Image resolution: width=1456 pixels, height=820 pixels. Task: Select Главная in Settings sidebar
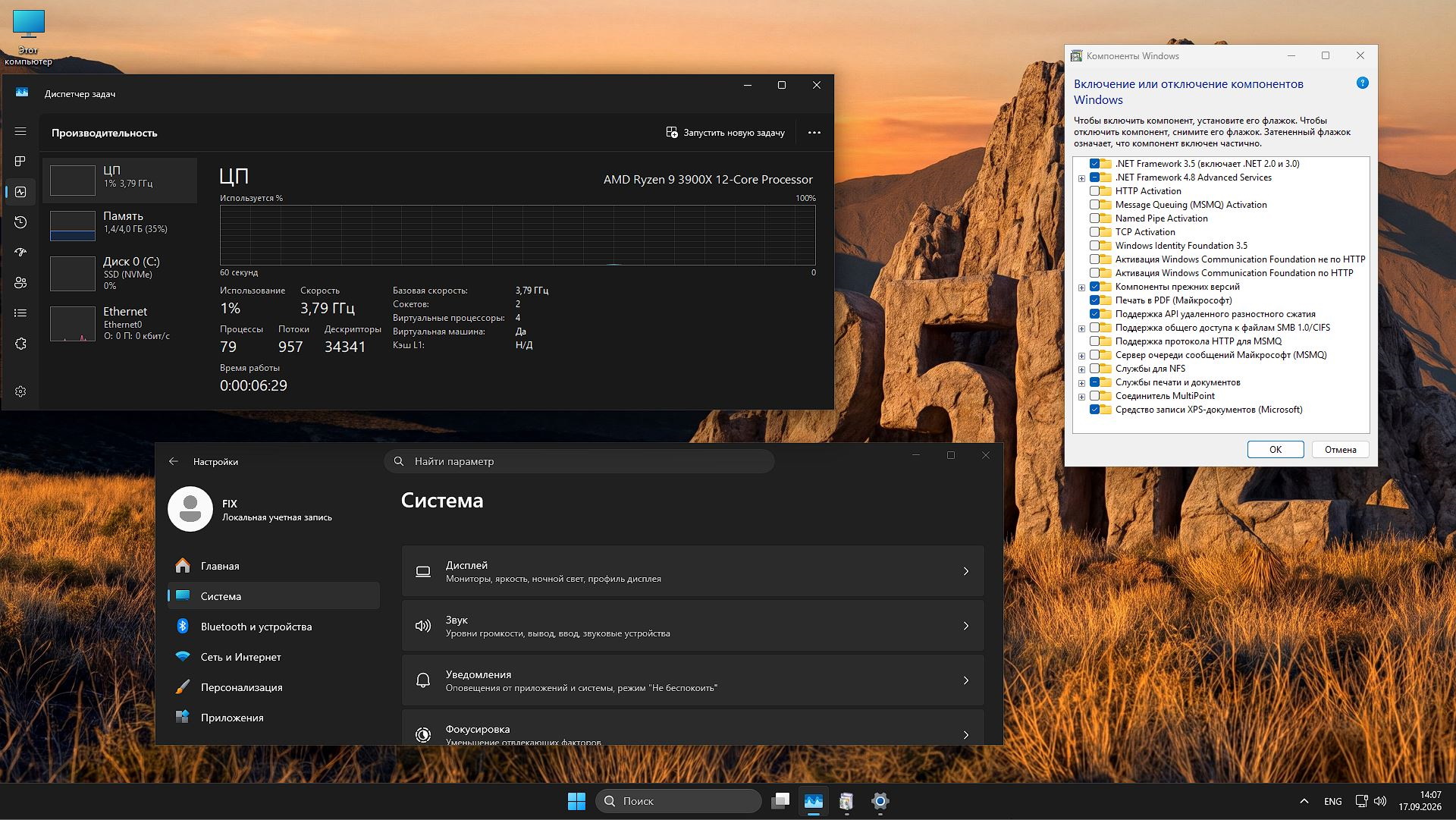[273, 566]
